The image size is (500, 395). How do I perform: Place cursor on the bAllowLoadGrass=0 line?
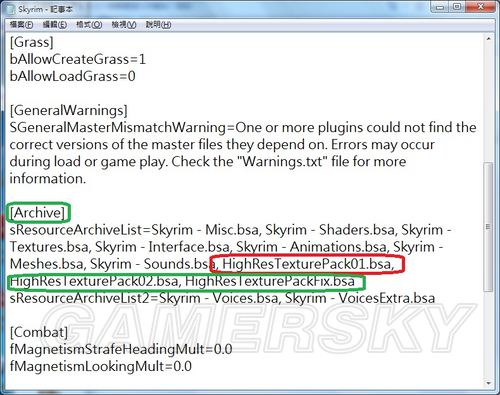pyautogui.click(x=72, y=76)
